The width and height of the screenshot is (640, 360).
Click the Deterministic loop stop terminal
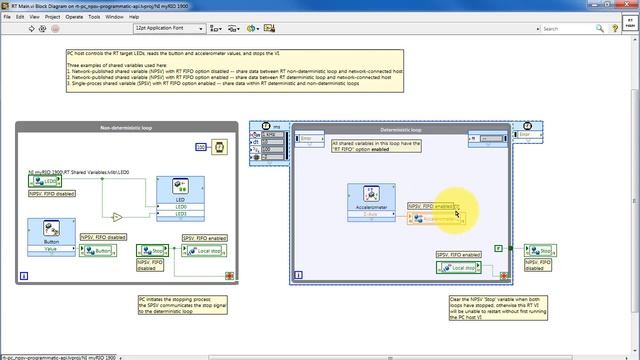(504, 276)
